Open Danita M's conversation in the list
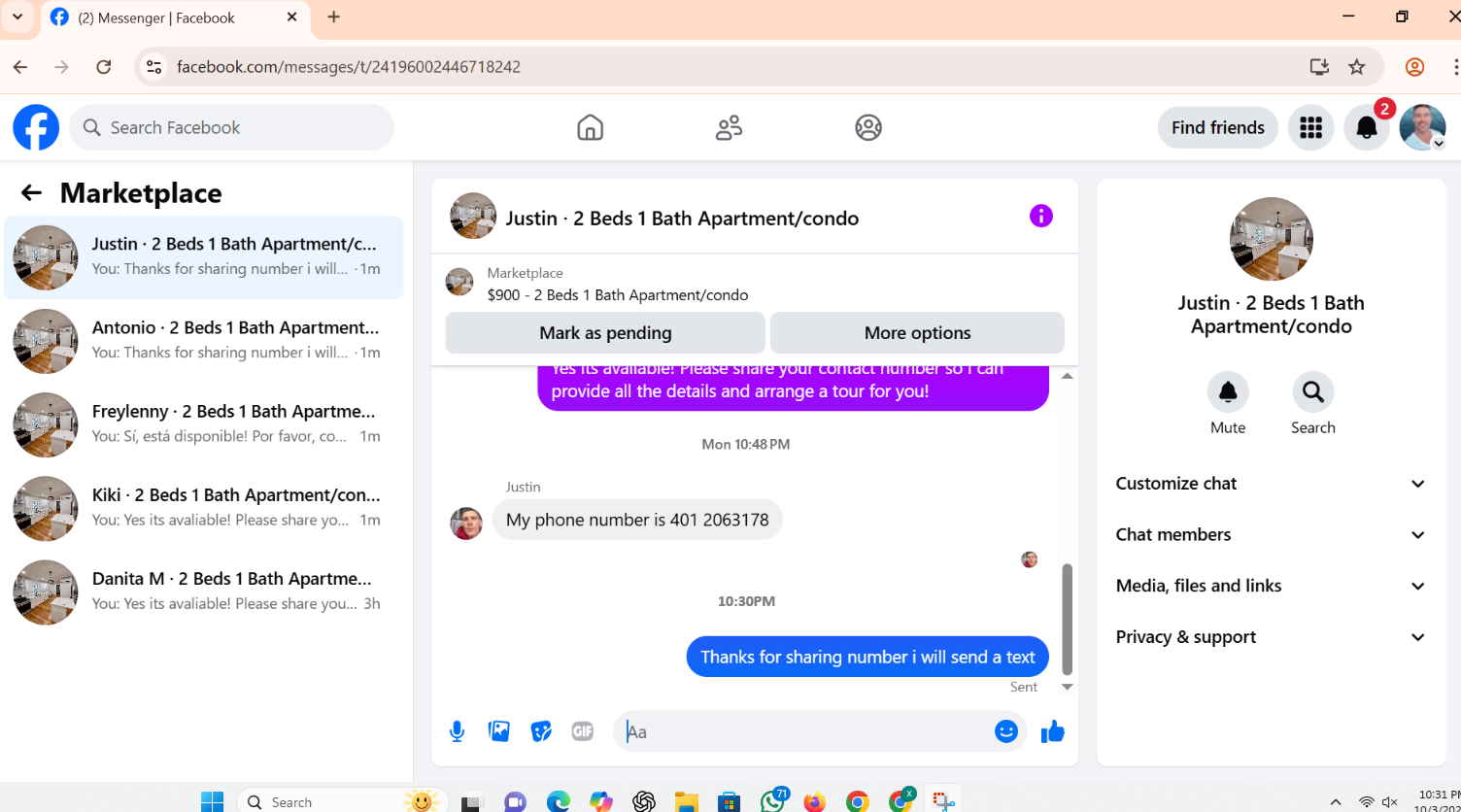This screenshot has width=1461, height=812. pyautogui.click(x=204, y=592)
